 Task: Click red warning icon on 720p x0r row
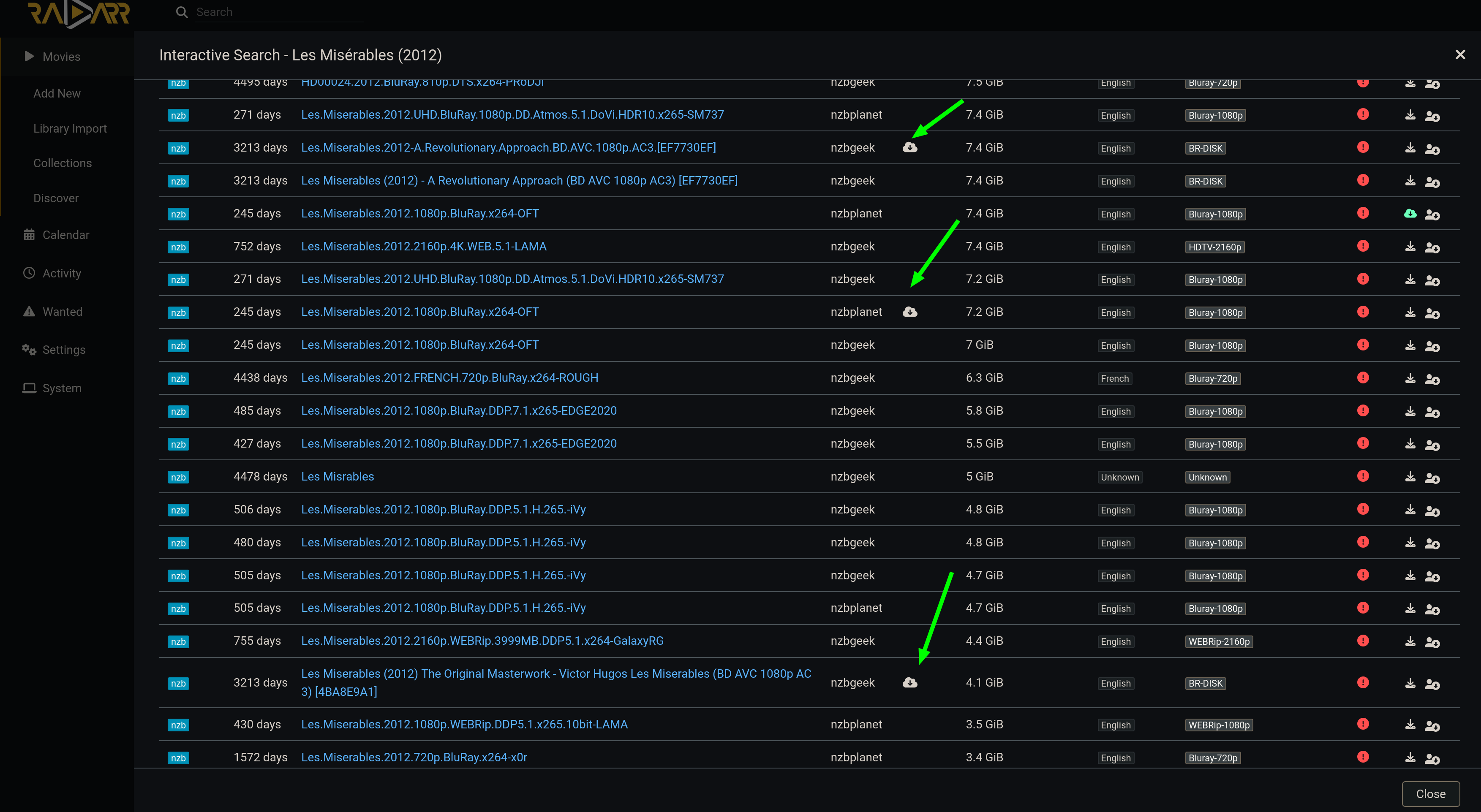[1363, 757]
